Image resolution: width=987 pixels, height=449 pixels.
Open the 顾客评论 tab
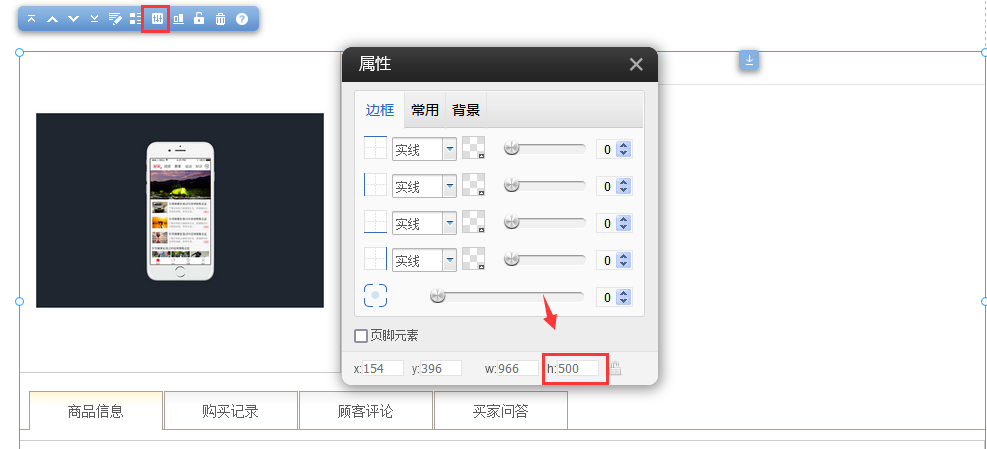coord(365,411)
